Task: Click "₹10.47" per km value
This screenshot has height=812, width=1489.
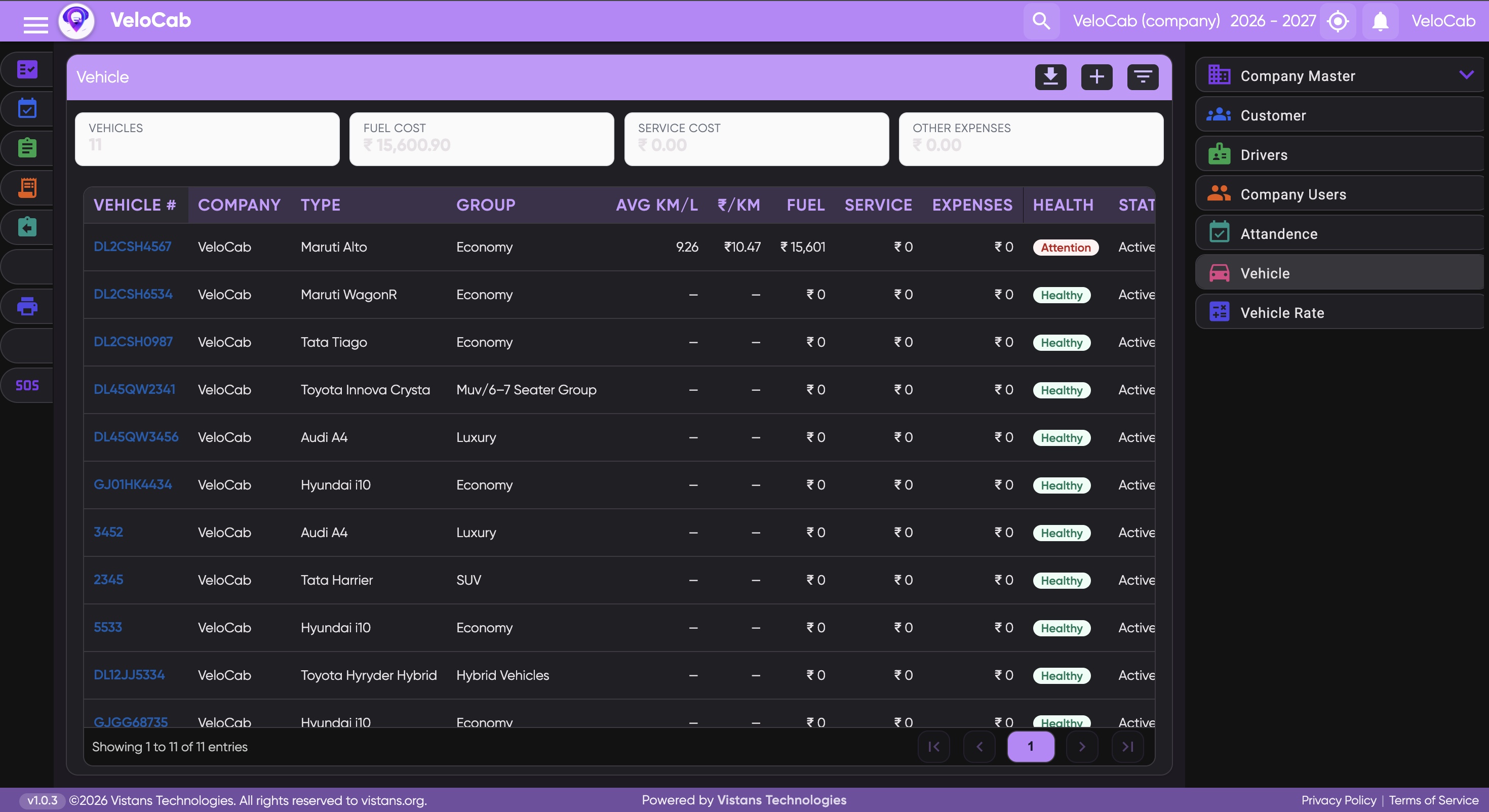Action: tap(742, 247)
